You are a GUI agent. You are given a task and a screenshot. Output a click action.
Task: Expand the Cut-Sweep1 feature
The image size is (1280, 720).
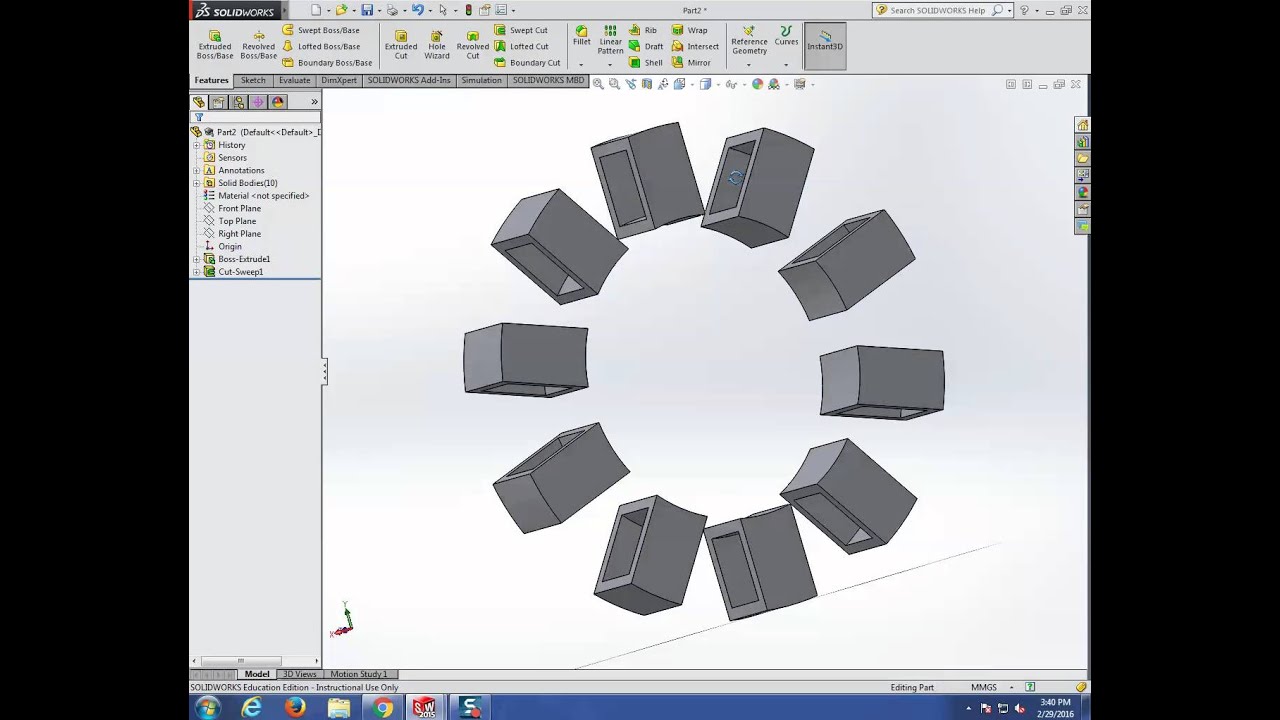pos(197,272)
